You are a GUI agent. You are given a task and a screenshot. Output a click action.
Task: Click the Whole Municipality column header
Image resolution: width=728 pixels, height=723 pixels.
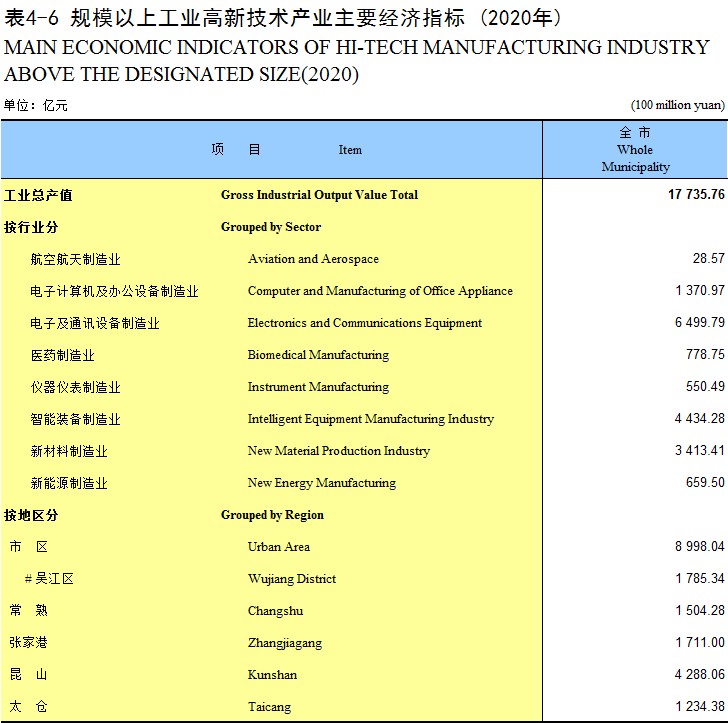(x=635, y=150)
